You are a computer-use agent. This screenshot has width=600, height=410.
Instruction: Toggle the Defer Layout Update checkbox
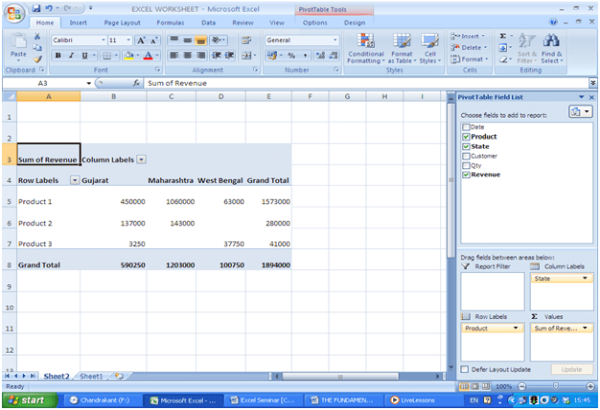point(465,369)
